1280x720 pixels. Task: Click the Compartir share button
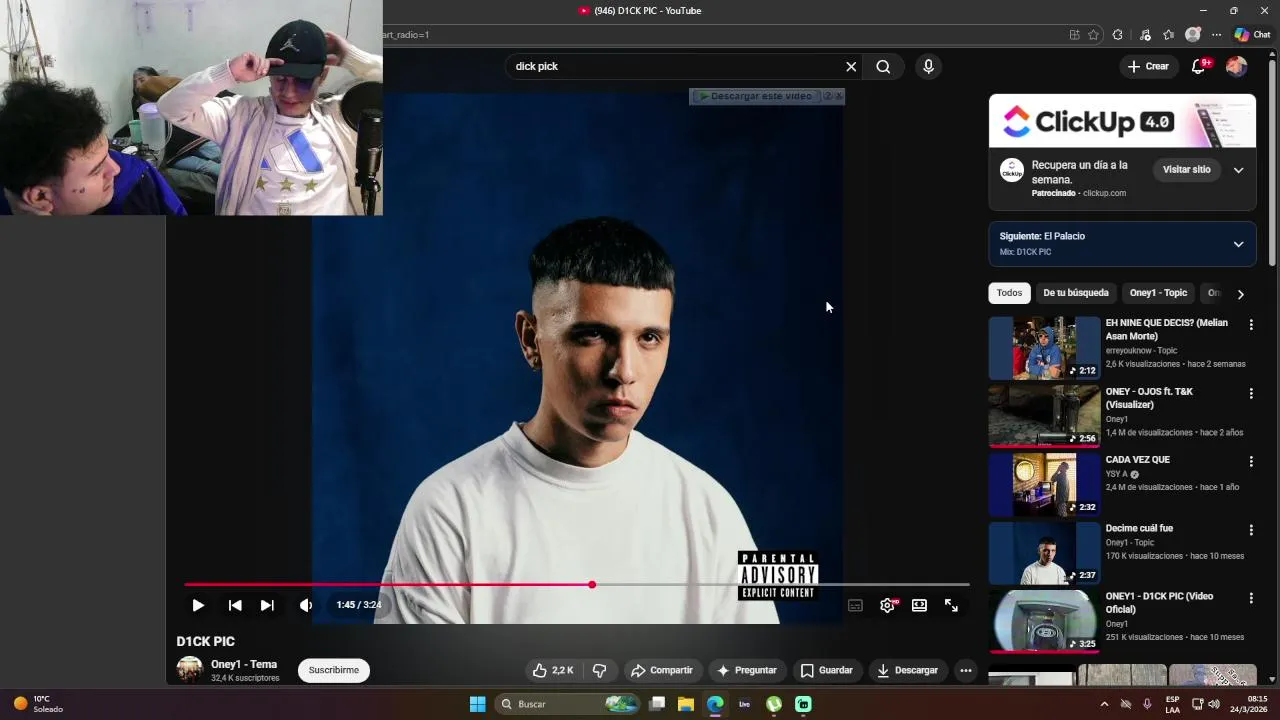(x=661, y=670)
